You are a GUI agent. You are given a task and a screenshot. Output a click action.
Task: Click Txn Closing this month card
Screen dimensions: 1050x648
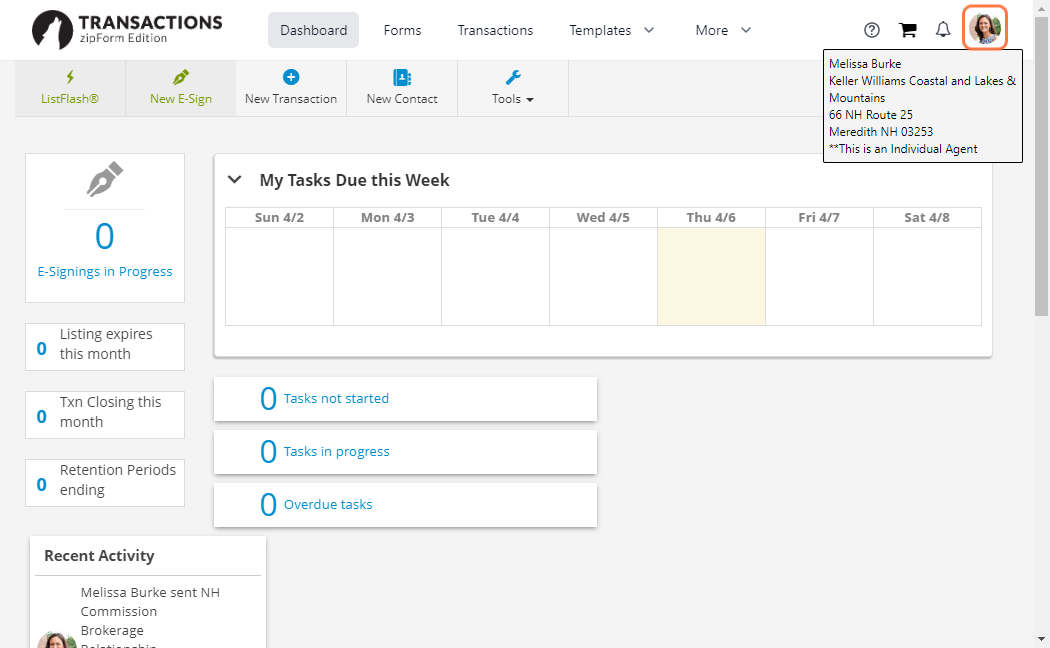(104, 415)
